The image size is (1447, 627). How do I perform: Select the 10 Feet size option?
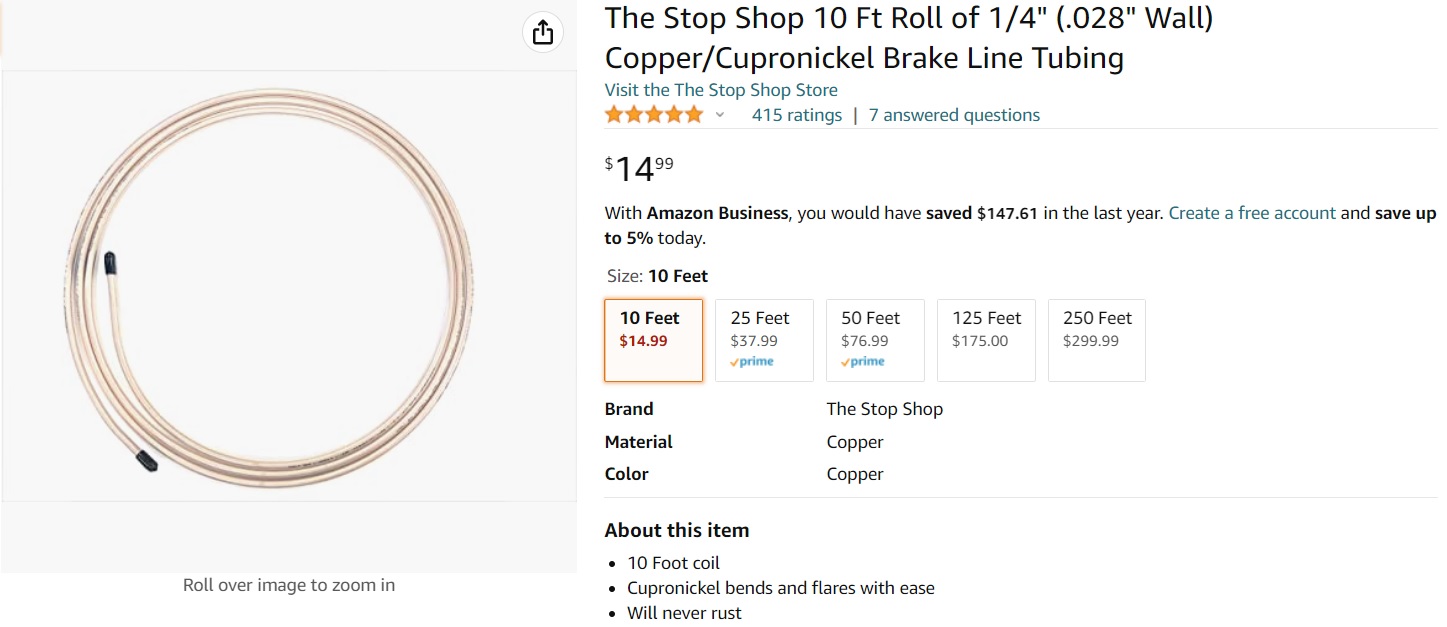pos(653,340)
